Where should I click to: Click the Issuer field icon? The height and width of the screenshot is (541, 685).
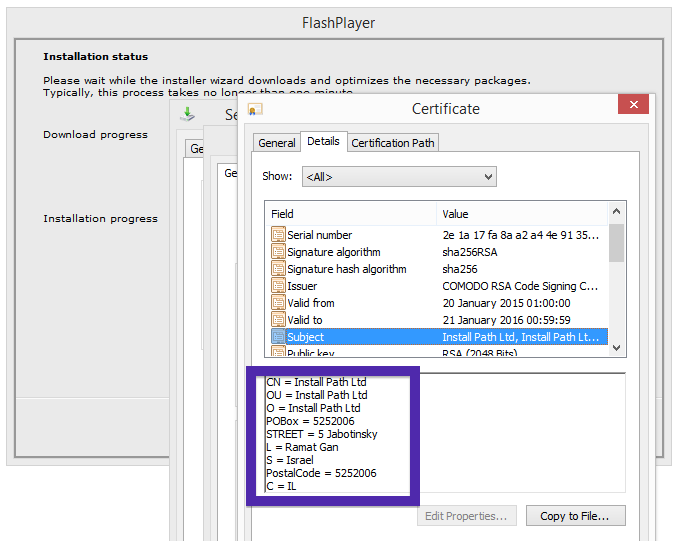click(278, 286)
